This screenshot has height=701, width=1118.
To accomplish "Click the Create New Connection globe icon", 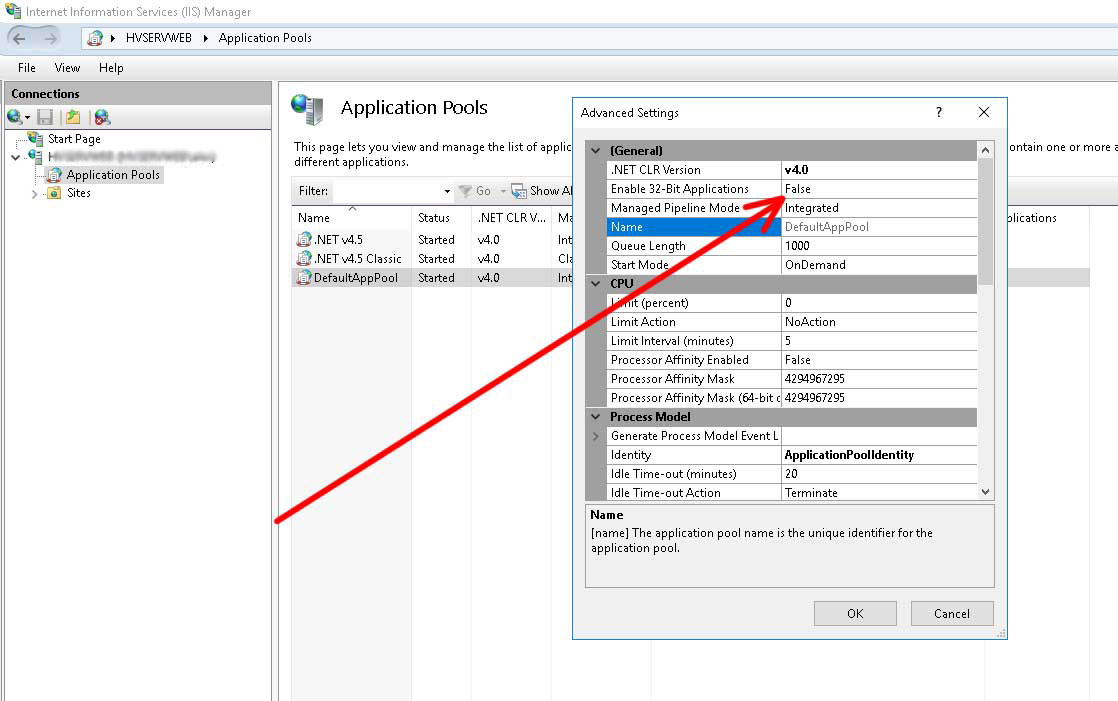I will [x=14, y=117].
